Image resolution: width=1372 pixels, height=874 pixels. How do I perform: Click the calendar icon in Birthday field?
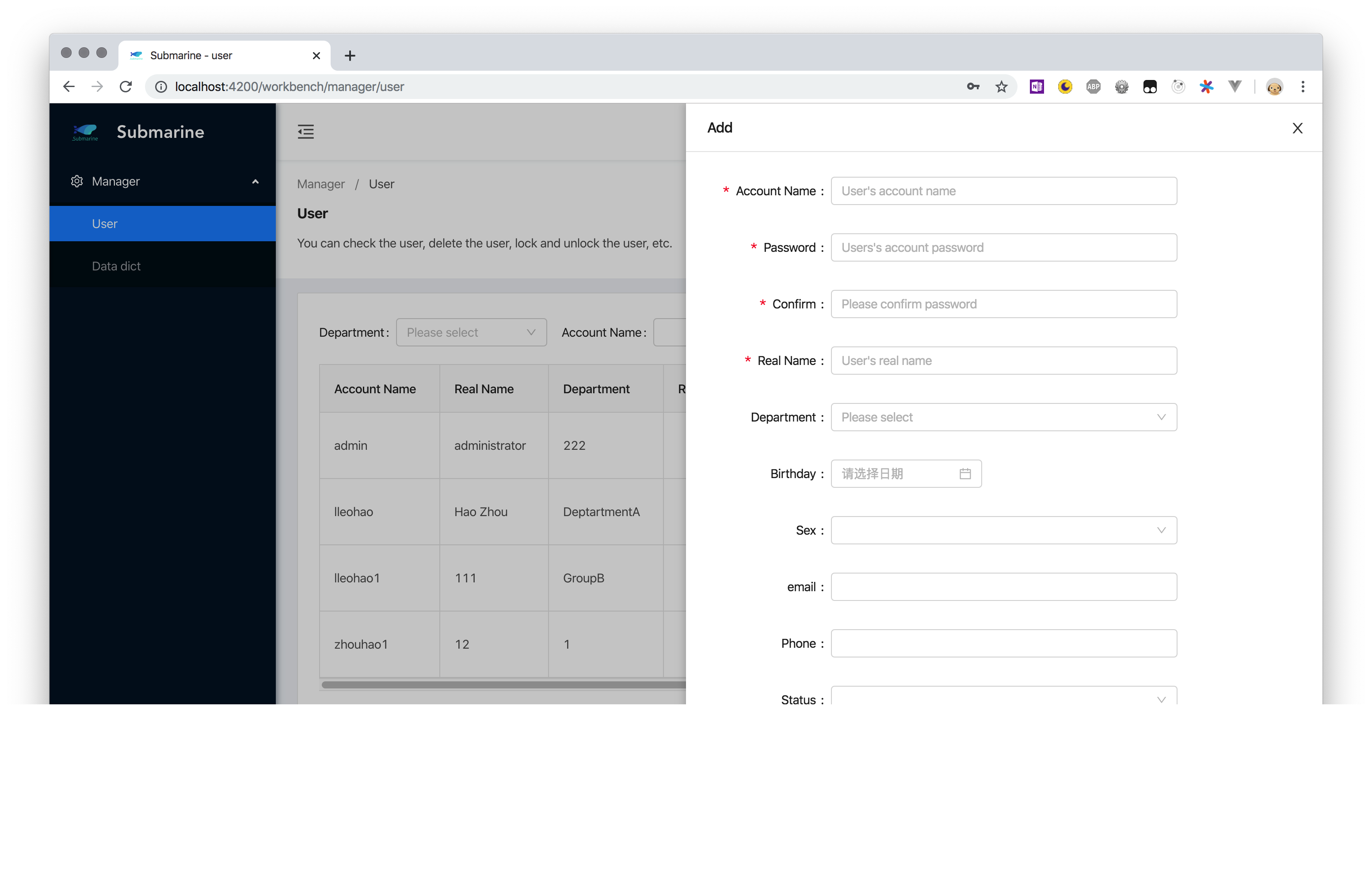click(x=964, y=474)
